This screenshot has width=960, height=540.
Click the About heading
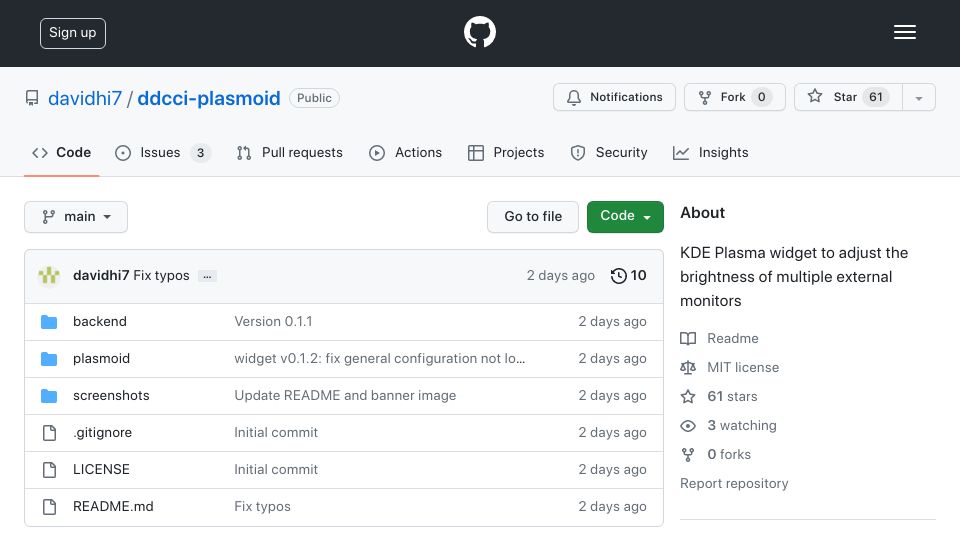[702, 212]
